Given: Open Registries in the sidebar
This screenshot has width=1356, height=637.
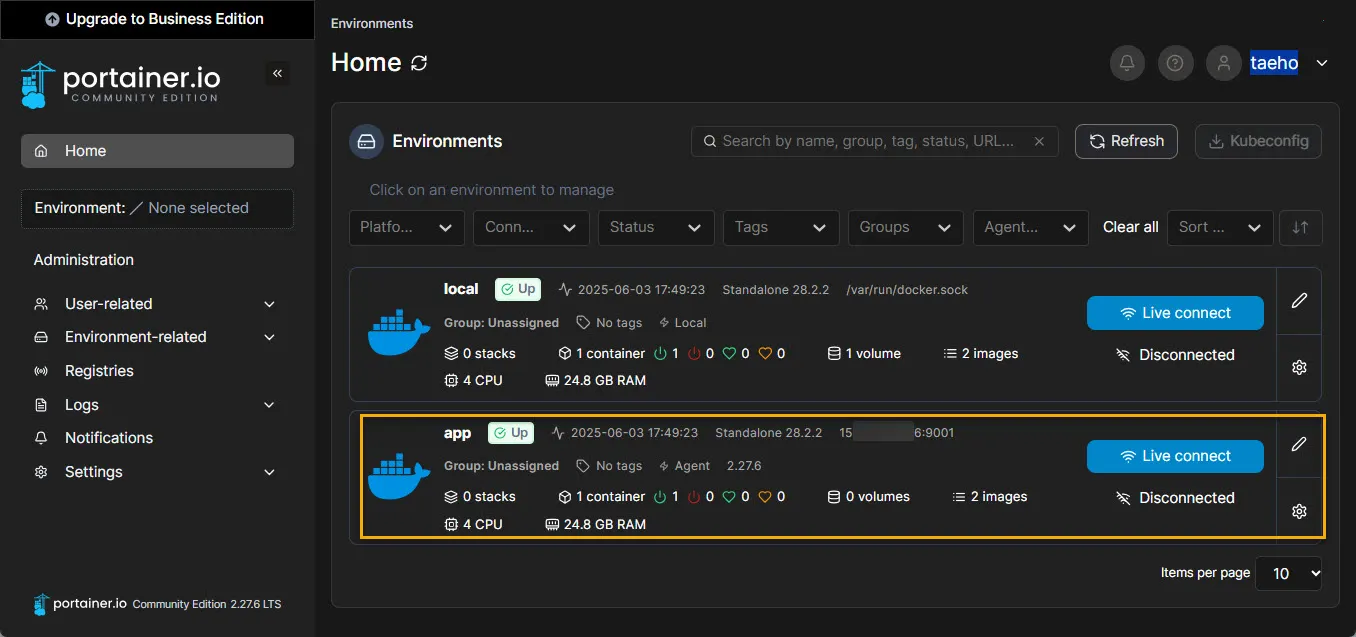Looking at the screenshot, I should coord(99,371).
